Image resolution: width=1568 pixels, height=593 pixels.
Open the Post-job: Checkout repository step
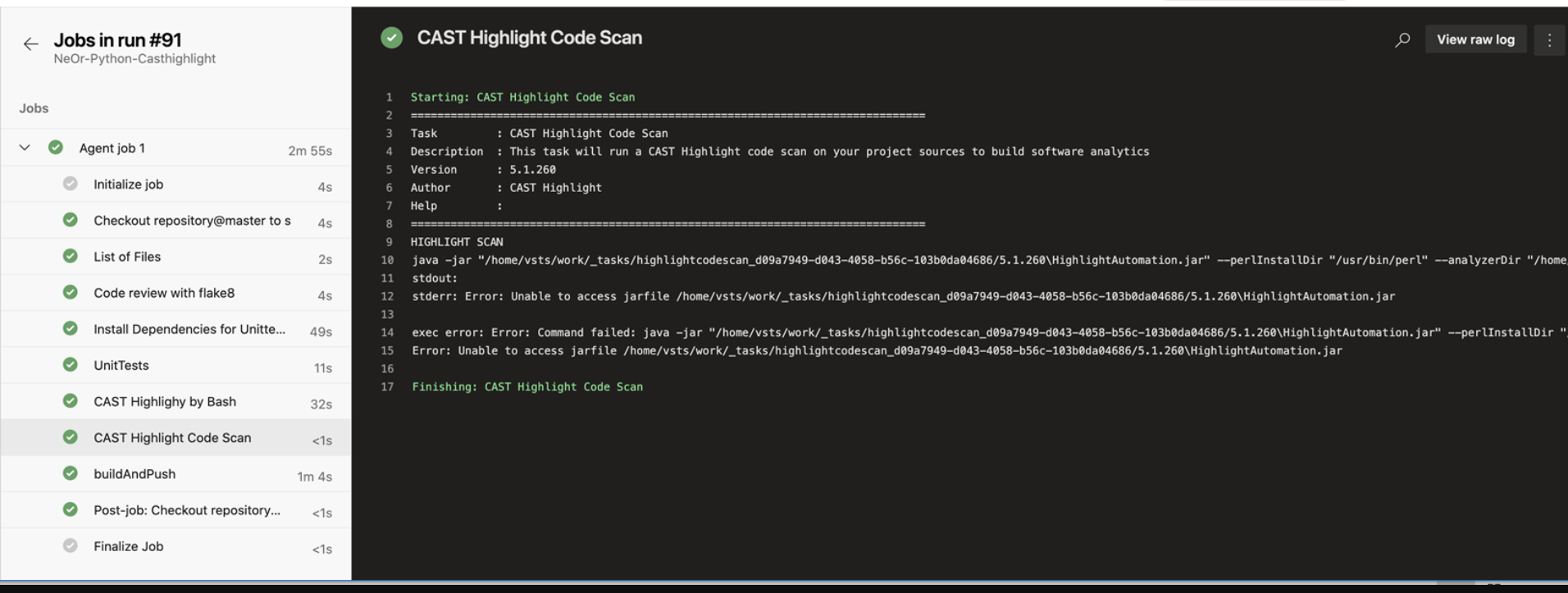click(x=176, y=509)
